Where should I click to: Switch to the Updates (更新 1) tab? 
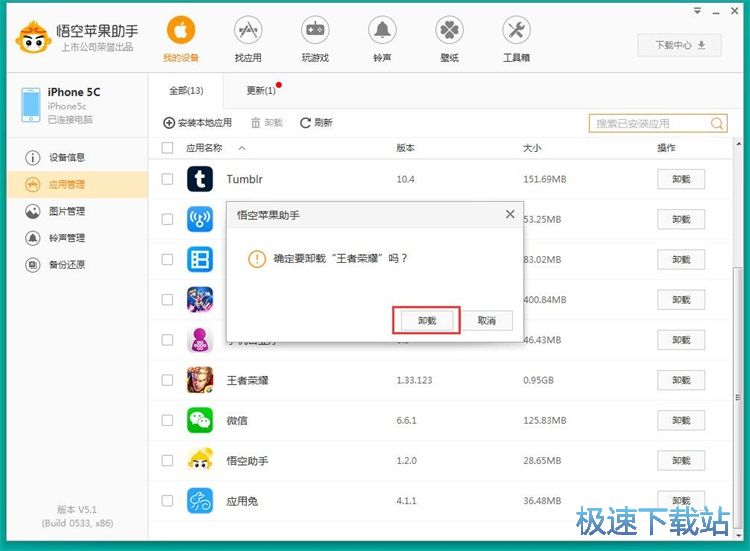[261, 90]
